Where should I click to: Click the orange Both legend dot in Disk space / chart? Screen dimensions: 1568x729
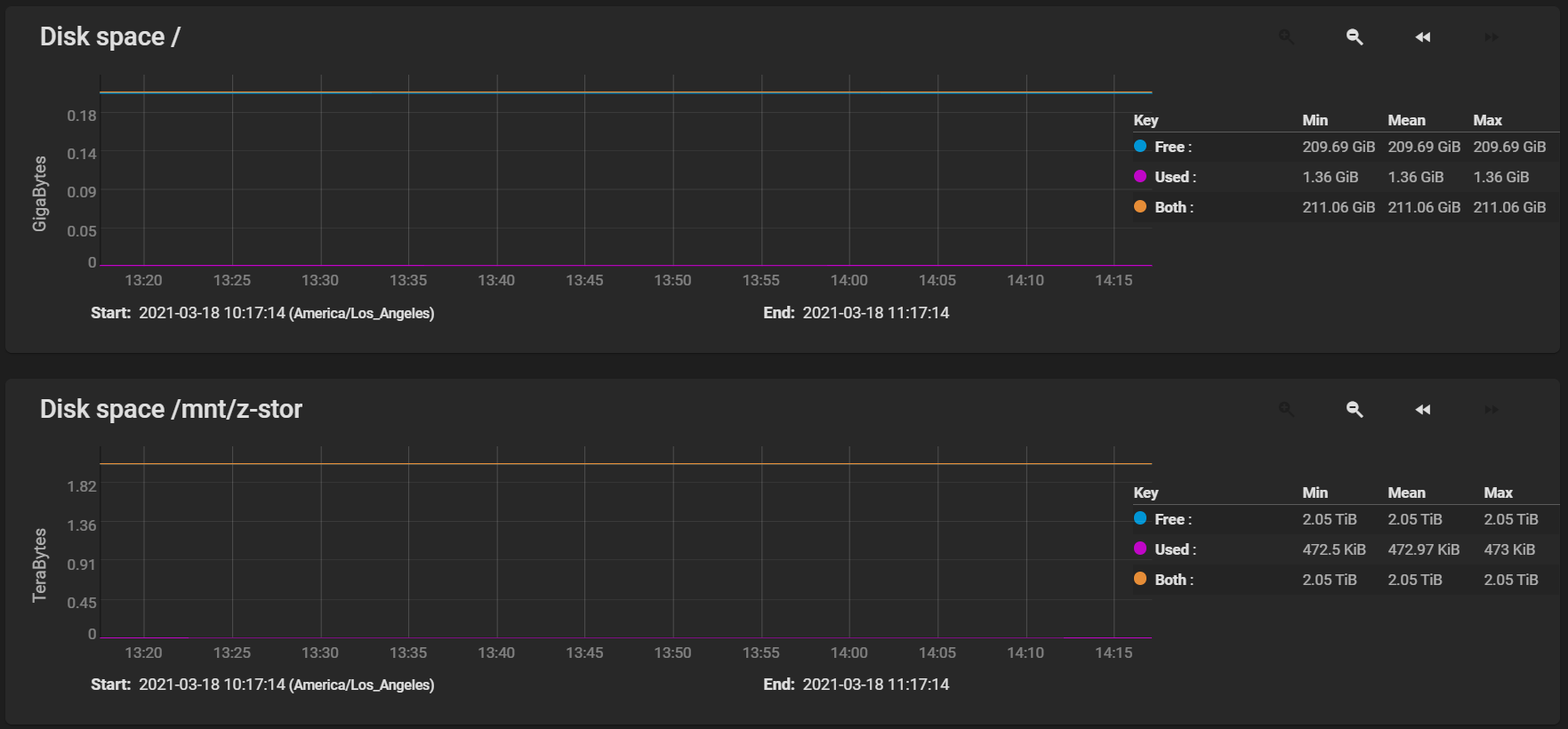1140,206
